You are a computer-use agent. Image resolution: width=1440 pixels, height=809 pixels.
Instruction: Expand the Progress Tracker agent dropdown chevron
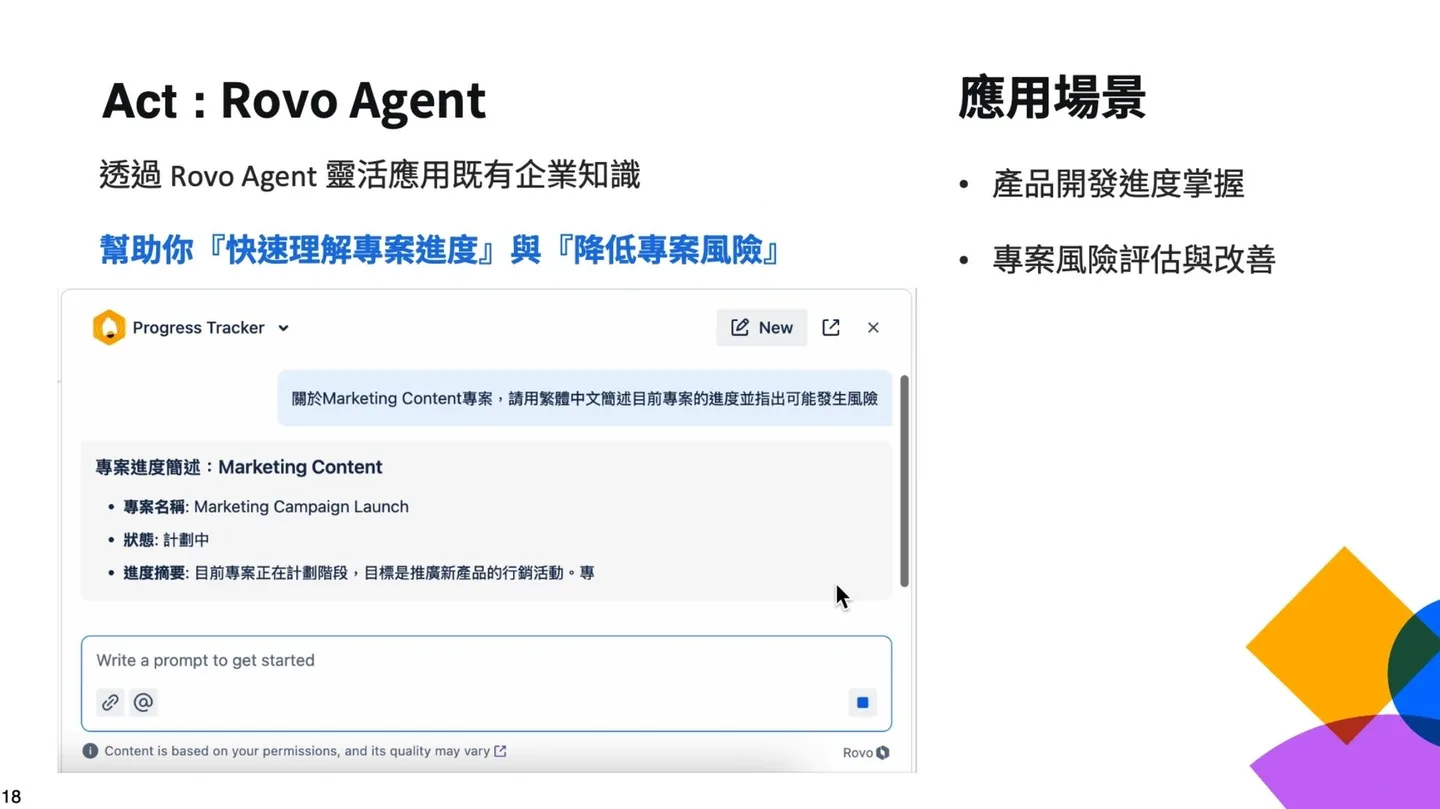pos(283,328)
